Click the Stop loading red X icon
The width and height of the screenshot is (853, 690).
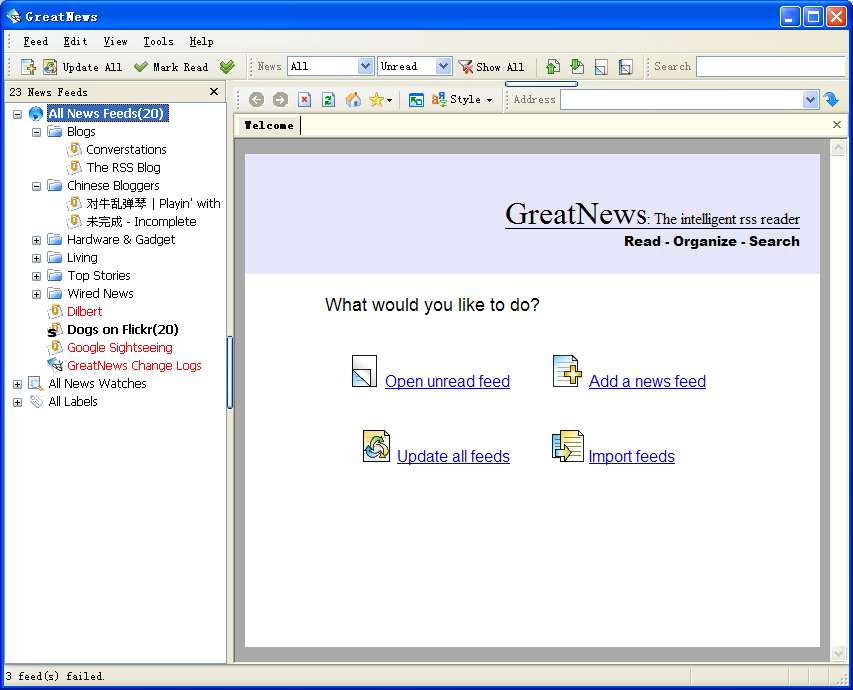tap(305, 100)
